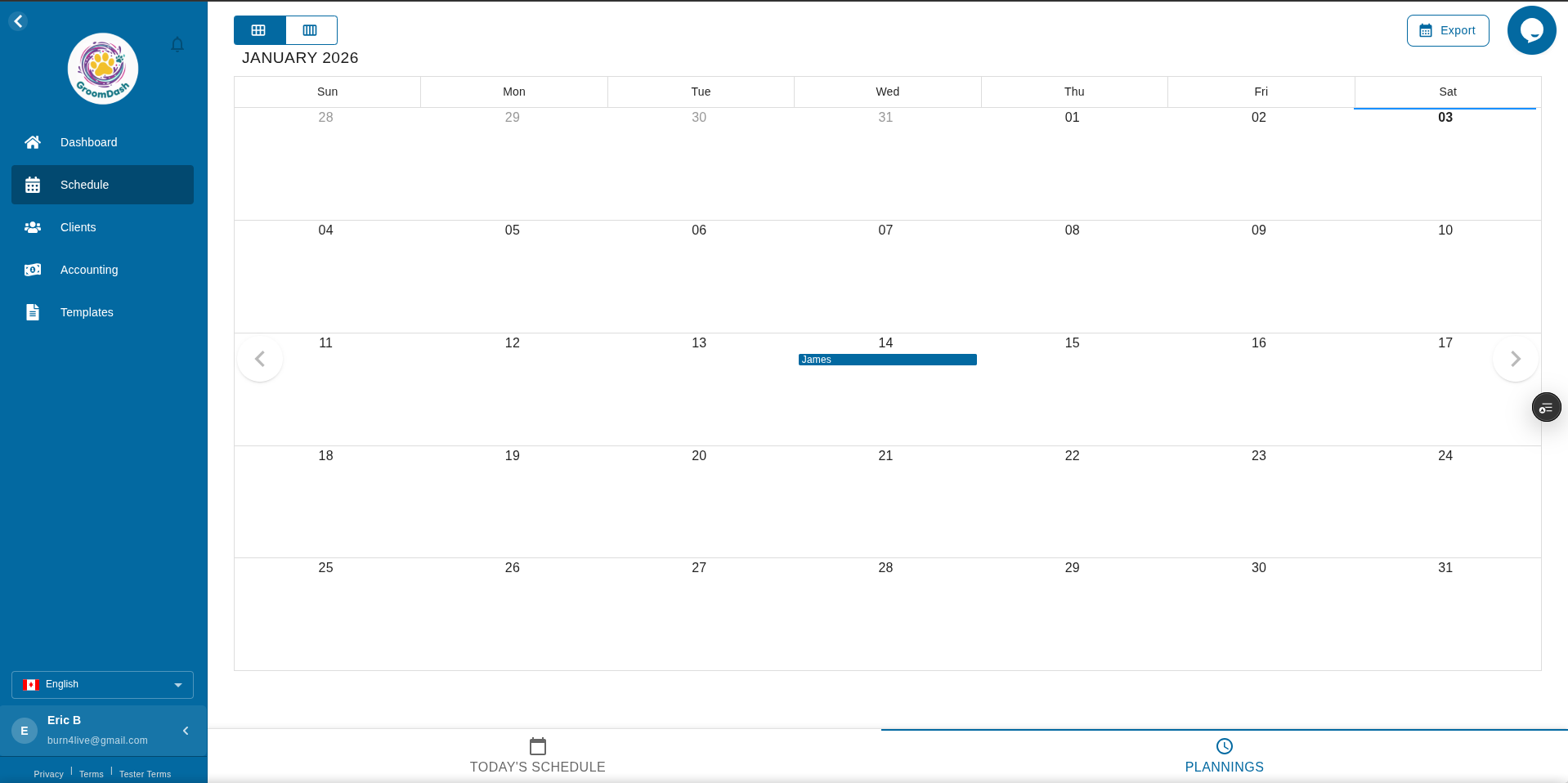Click the notification bell
Image resolution: width=1568 pixels, height=783 pixels.
[x=177, y=45]
